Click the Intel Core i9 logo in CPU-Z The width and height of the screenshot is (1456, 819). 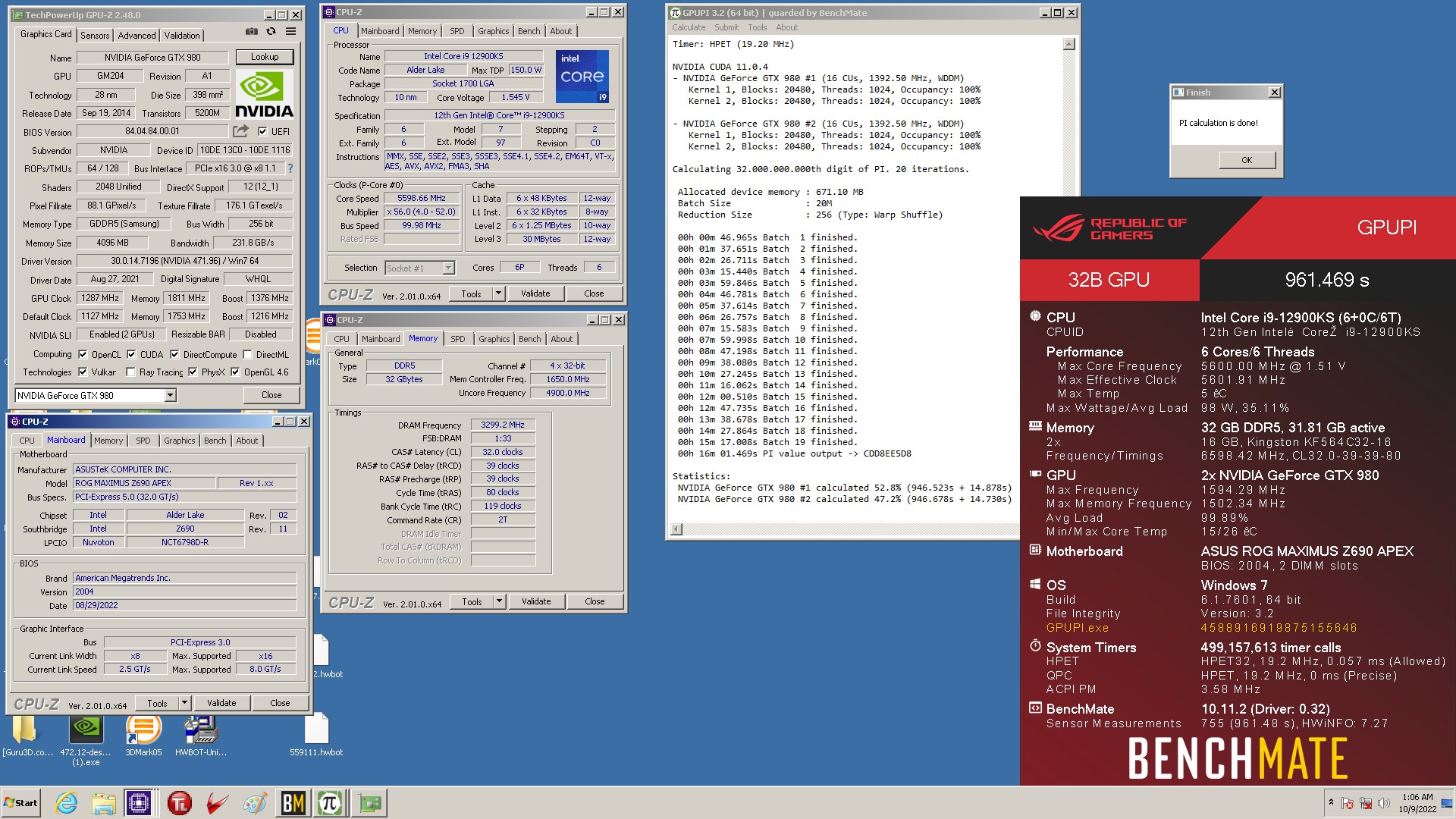pos(582,77)
